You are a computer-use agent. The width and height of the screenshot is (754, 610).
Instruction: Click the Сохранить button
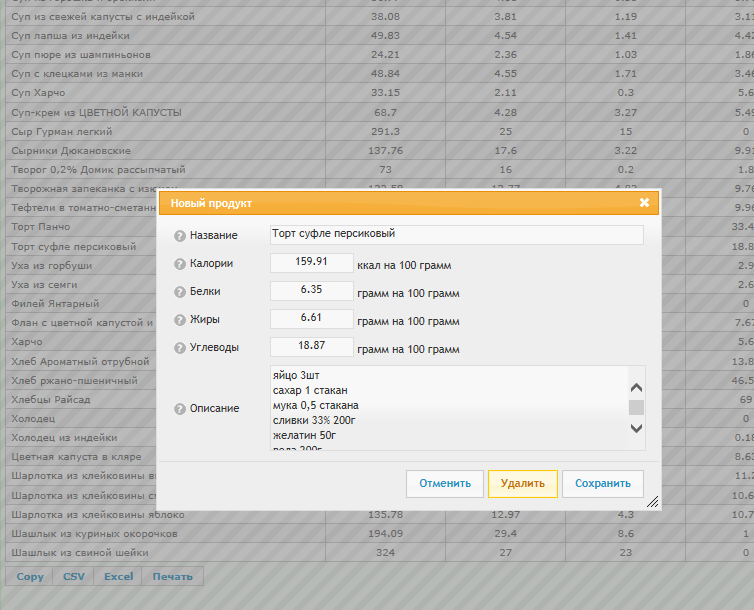[x=603, y=484]
